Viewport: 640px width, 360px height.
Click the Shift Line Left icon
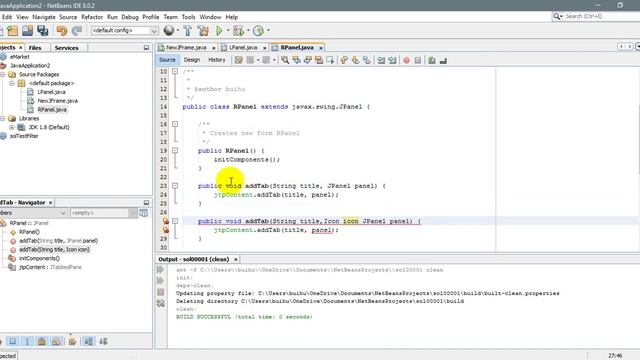(x=381, y=60)
